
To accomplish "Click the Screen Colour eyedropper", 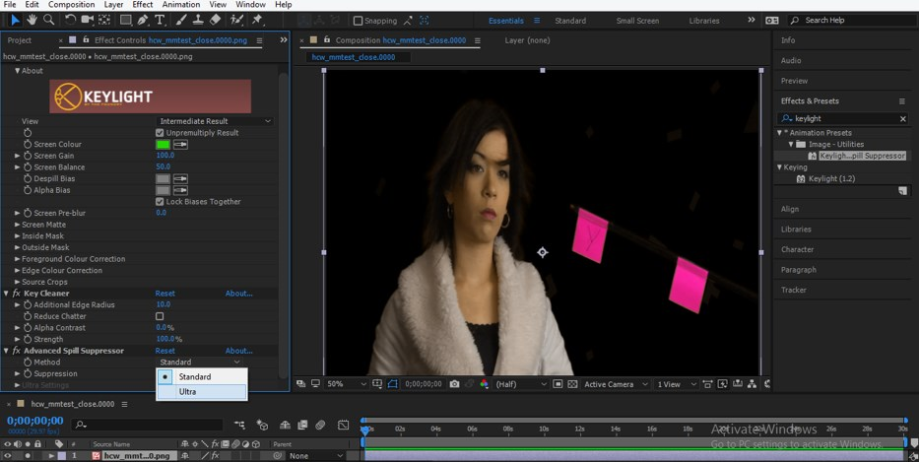I will (181, 144).
